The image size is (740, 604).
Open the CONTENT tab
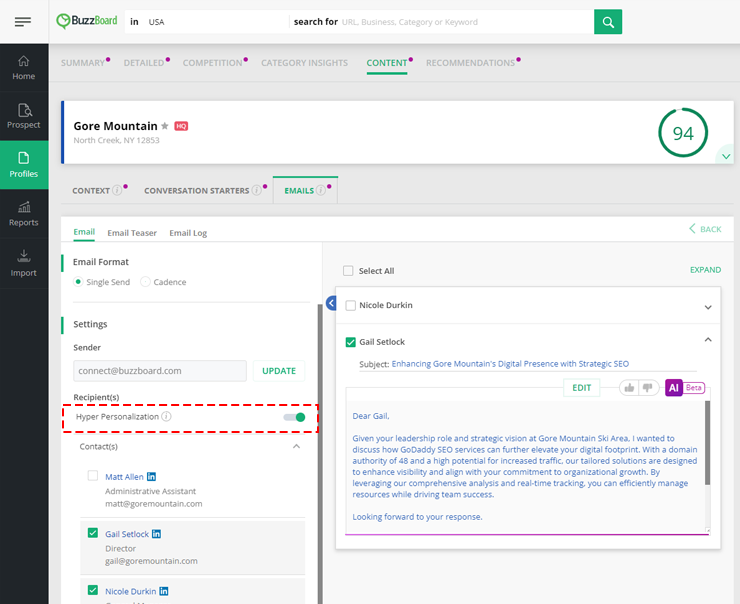click(x=387, y=63)
